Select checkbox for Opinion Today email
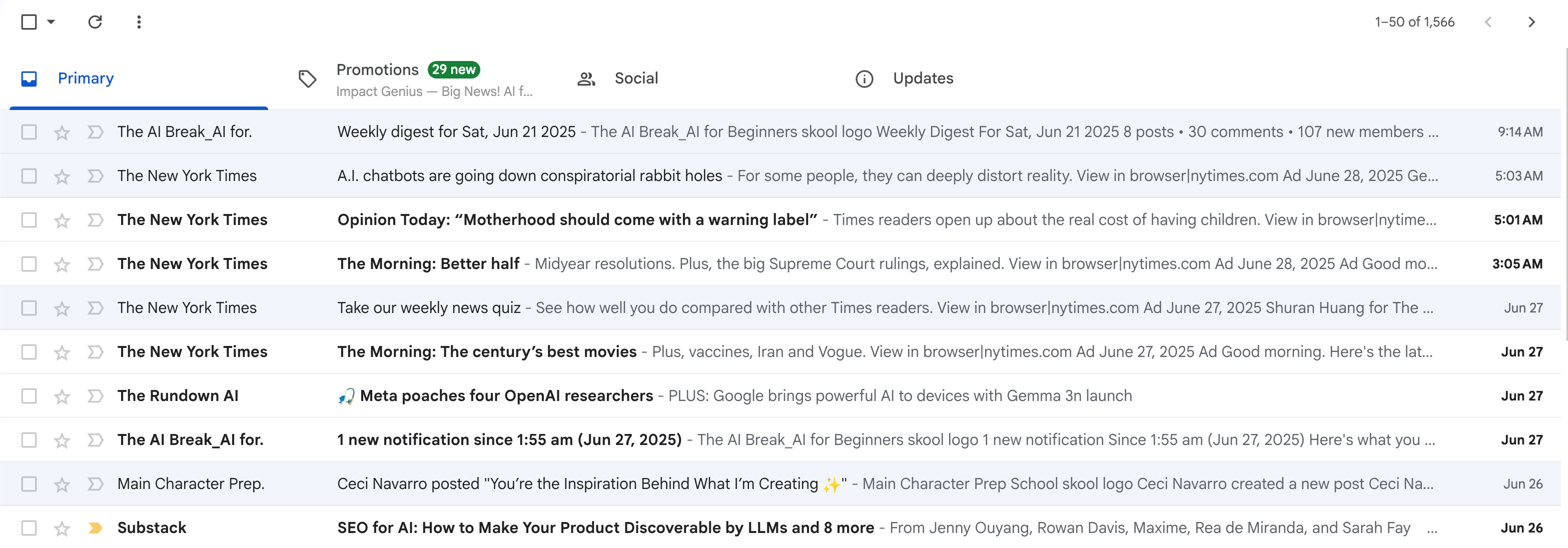This screenshot has width=1568, height=548. (29, 220)
